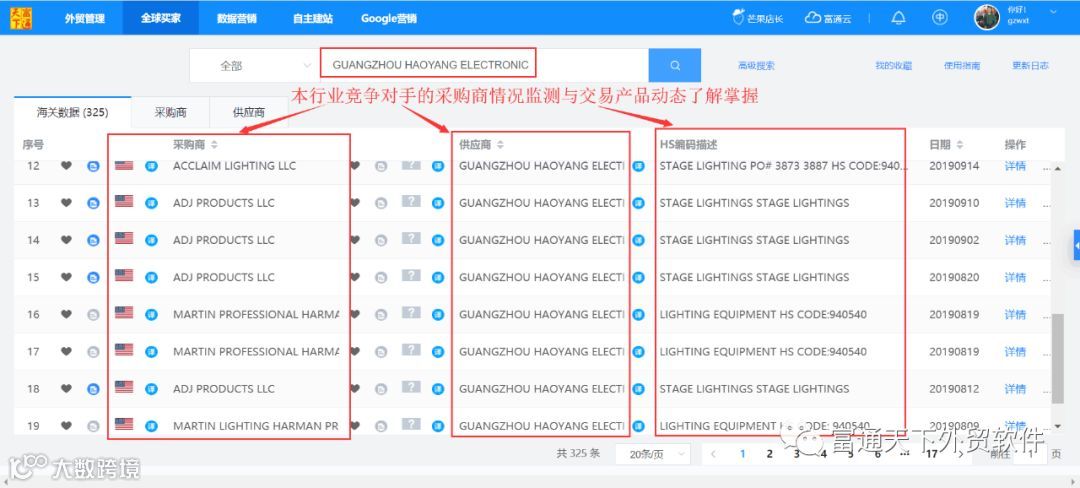Open Google营销 menu
The image size is (1080, 488).
point(388,19)
